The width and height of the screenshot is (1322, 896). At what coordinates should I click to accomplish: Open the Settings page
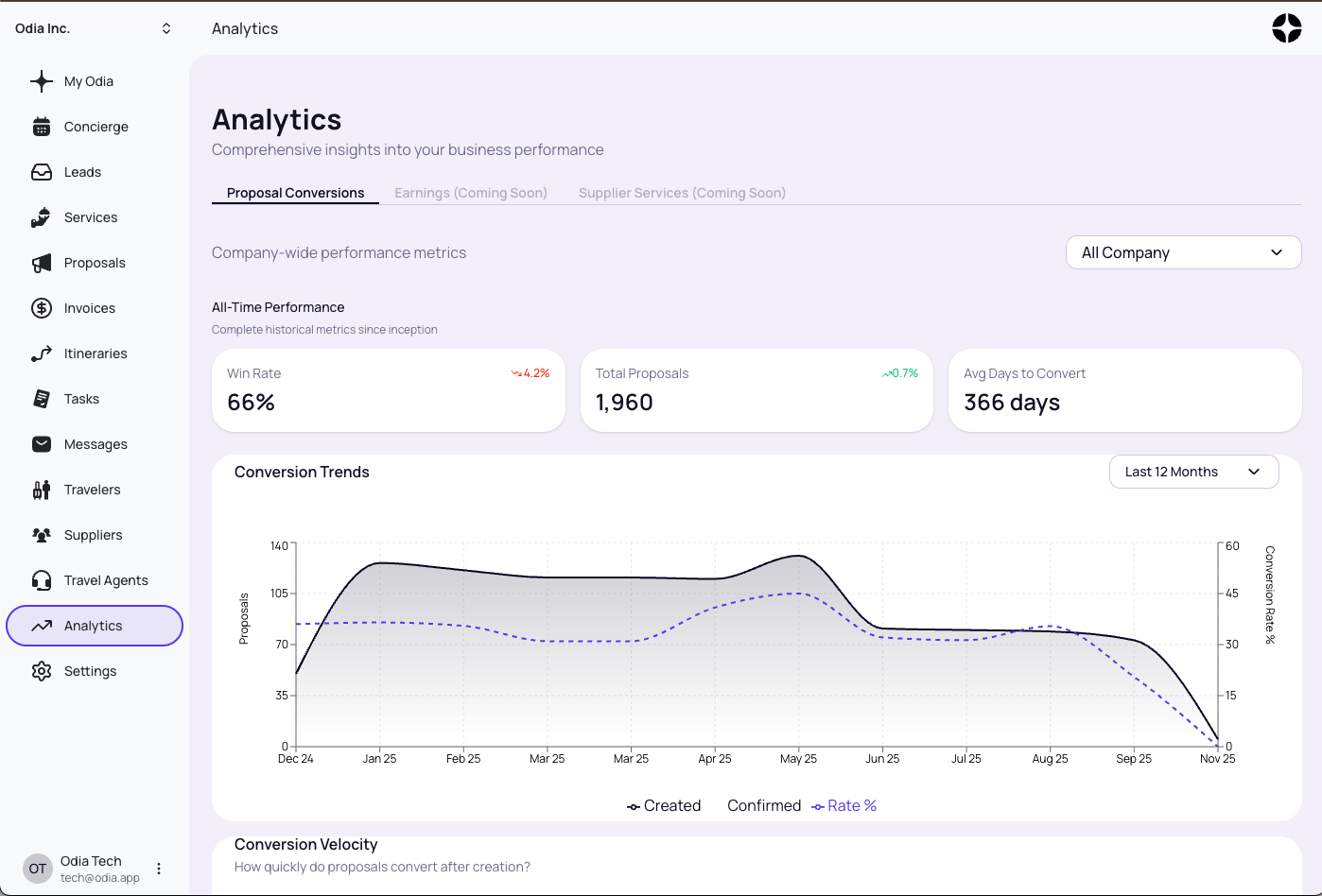point(91,670)
